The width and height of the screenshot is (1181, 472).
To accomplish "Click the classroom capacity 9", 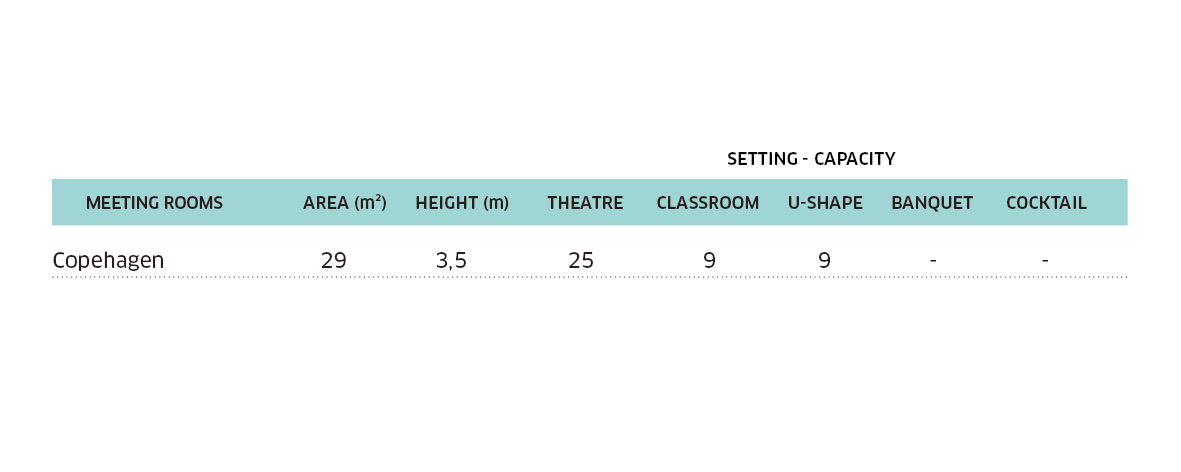I will tap(710, 260).
